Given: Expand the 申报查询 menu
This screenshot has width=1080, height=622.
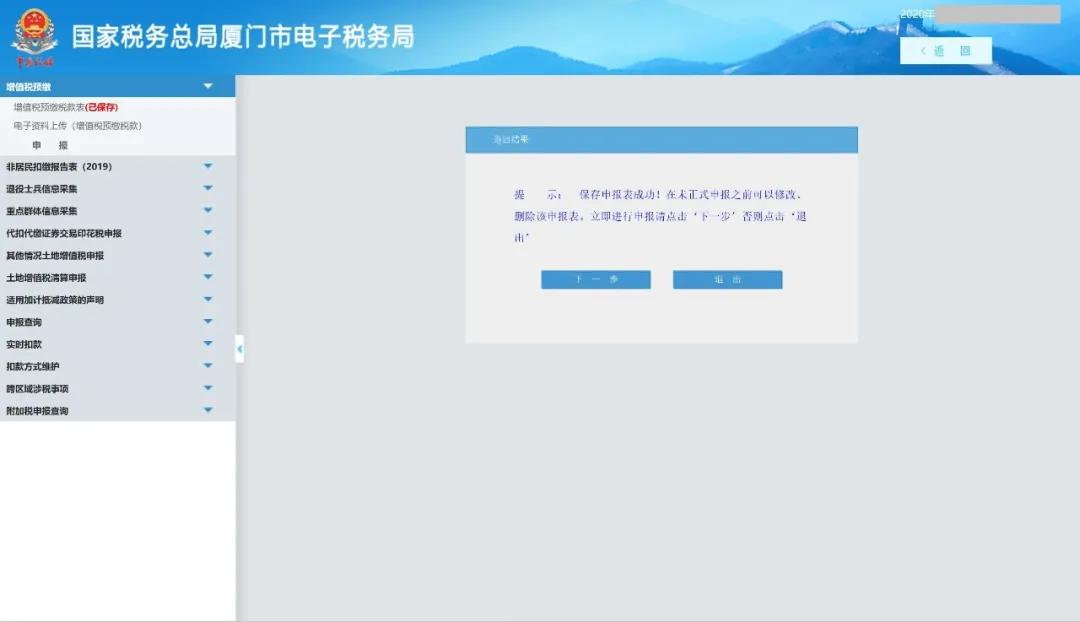Looking at the screenshot, I should click(208, 321).
